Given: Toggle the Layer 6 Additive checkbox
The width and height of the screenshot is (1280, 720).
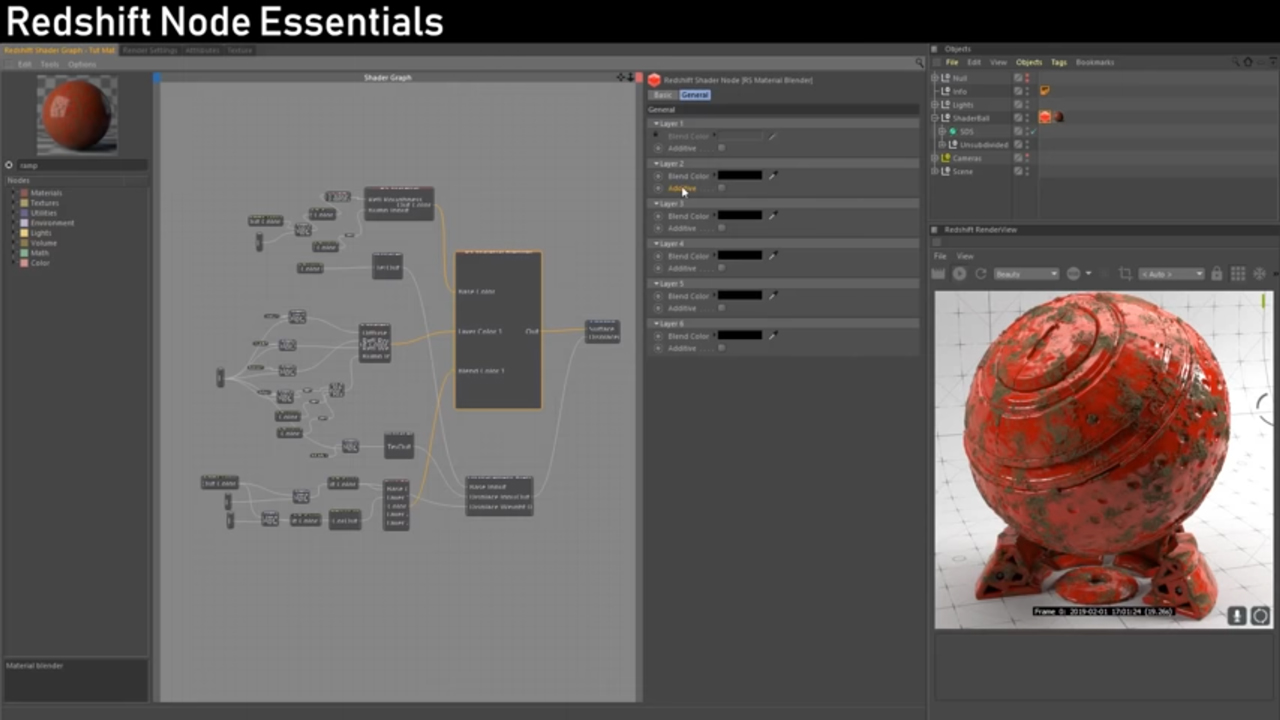Looking at the screenshot, I should click(721, 348).
